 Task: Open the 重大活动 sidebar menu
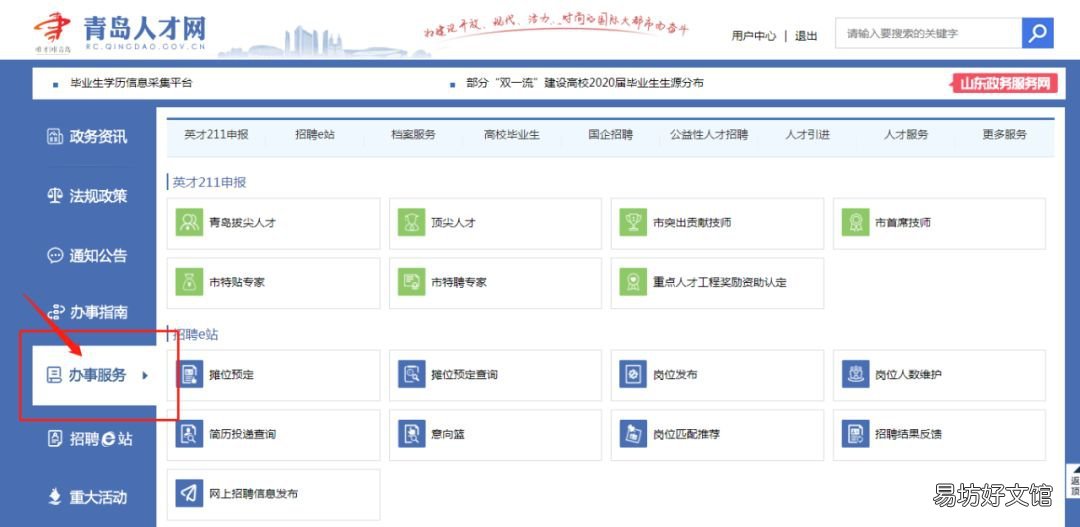point(98,497)
